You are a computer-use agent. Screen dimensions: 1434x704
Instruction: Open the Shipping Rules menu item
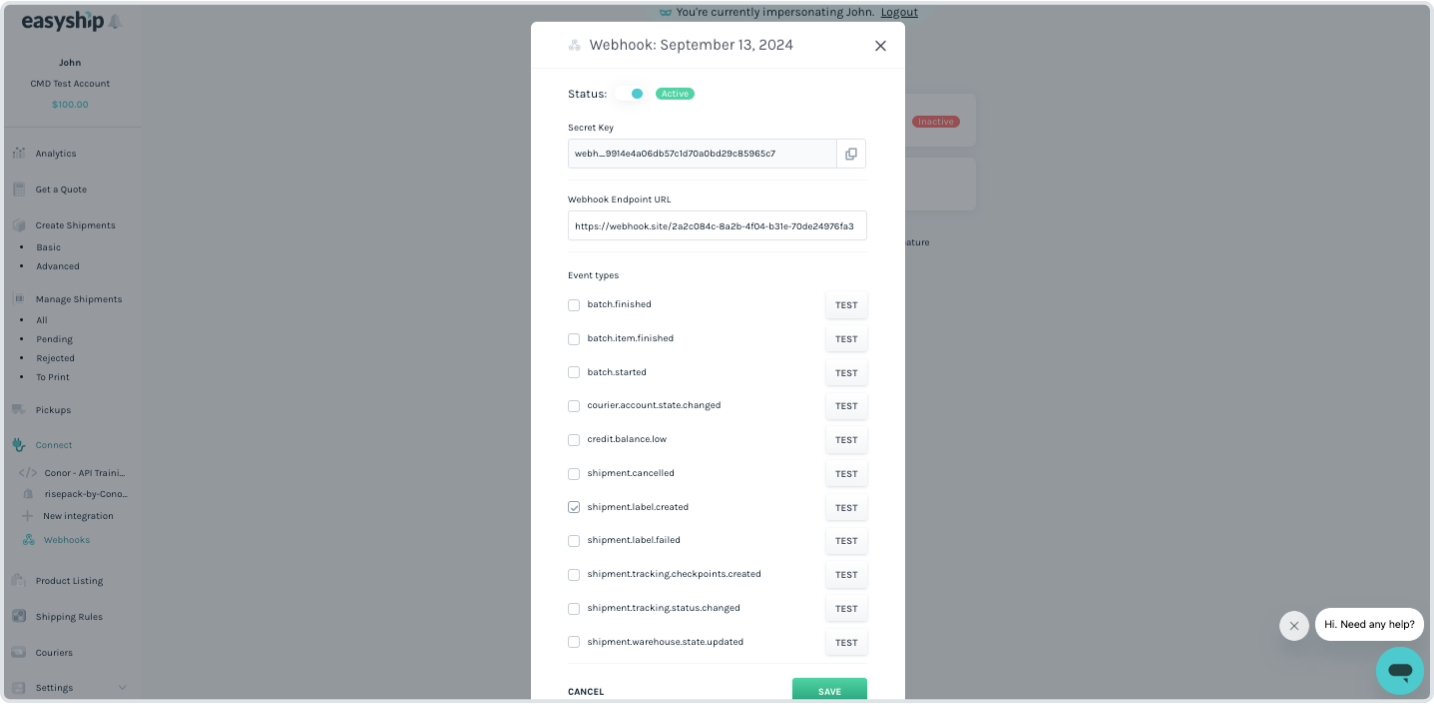(69, 617)
